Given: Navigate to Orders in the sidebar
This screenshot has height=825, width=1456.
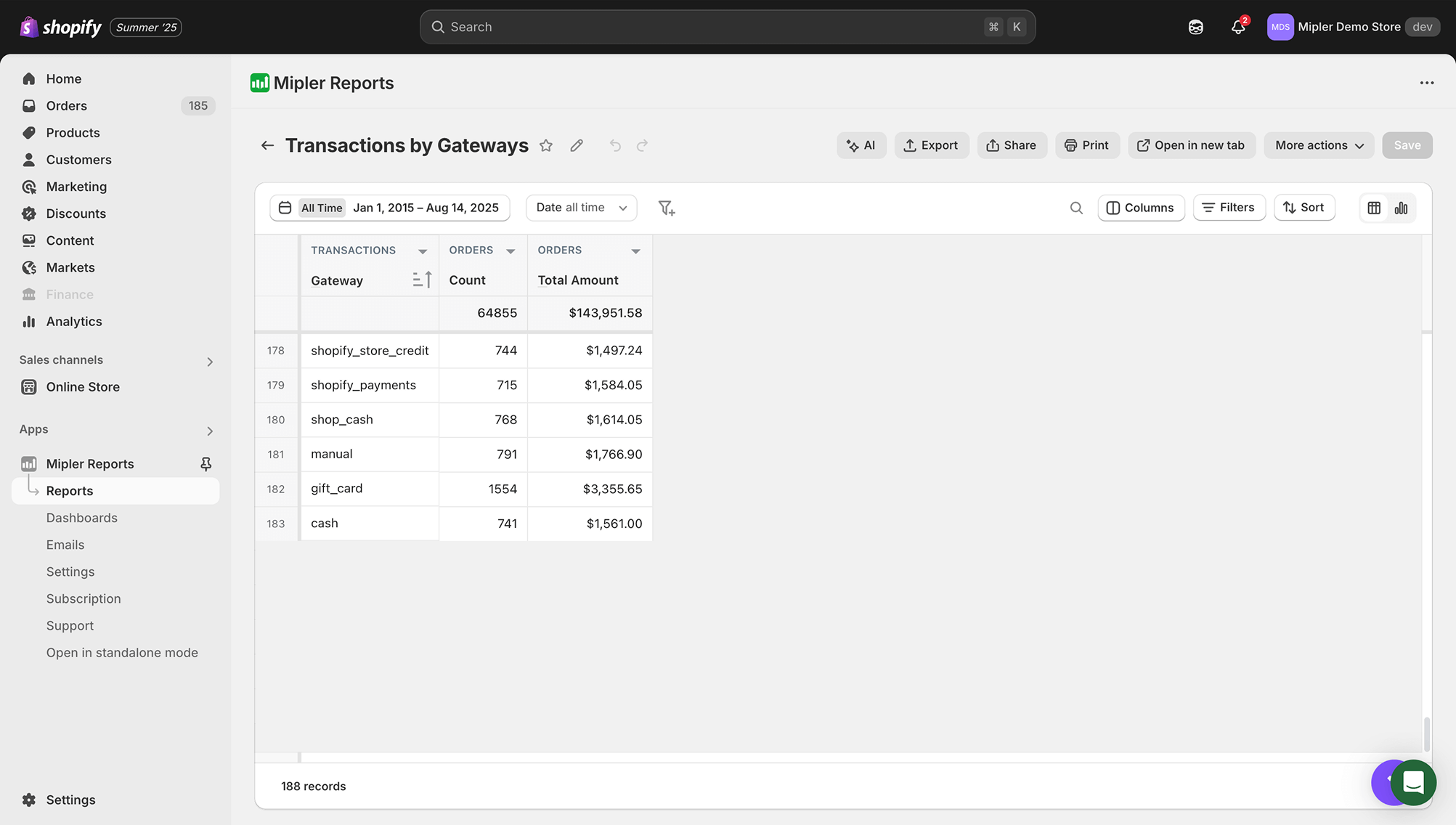Looking at the screenshot, I should tap(66, 105).
